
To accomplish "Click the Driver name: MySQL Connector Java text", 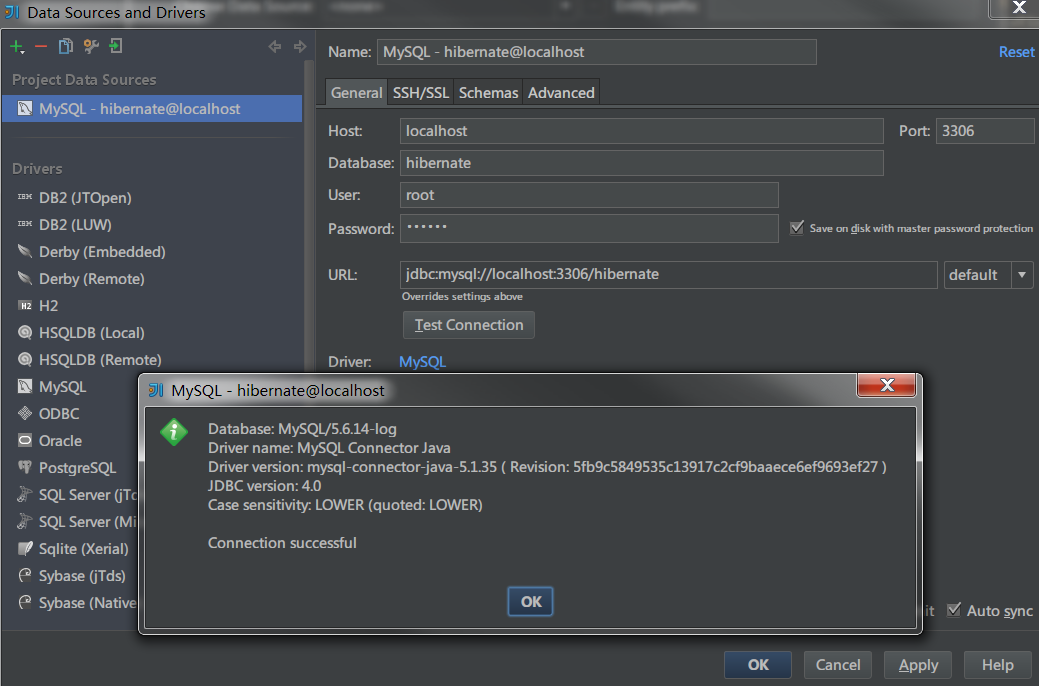I will 329,448.
